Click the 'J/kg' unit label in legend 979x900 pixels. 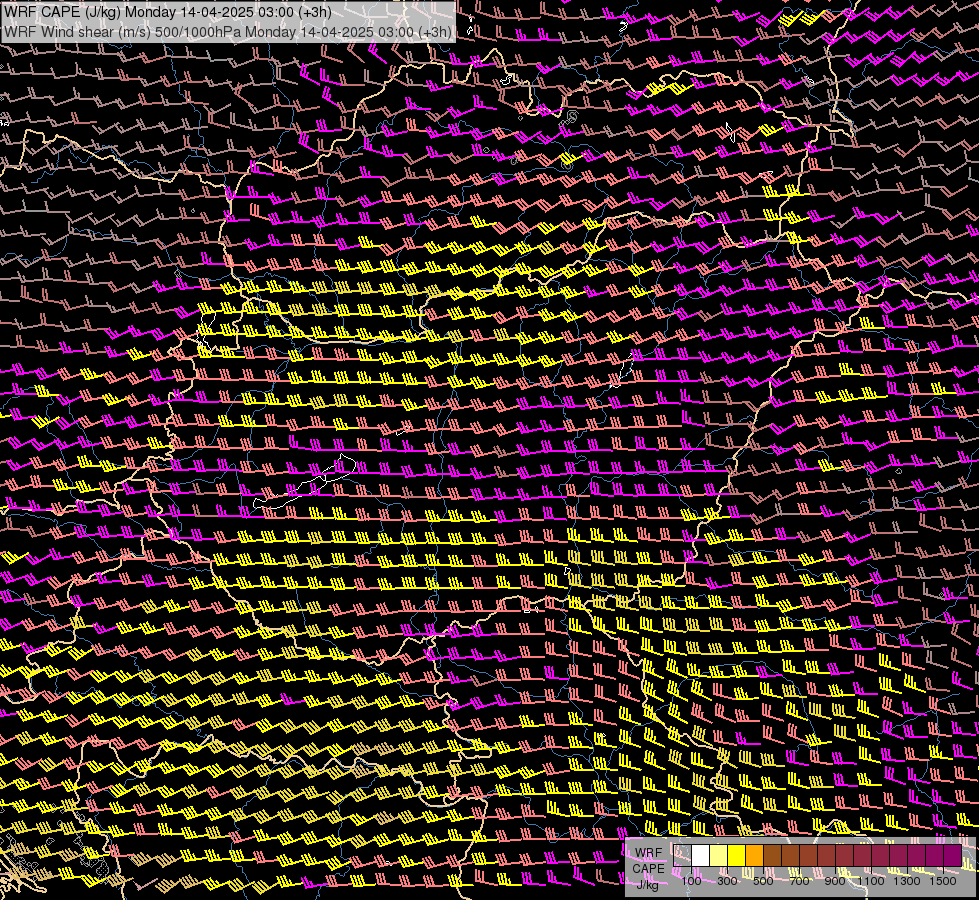pos(648,884)
